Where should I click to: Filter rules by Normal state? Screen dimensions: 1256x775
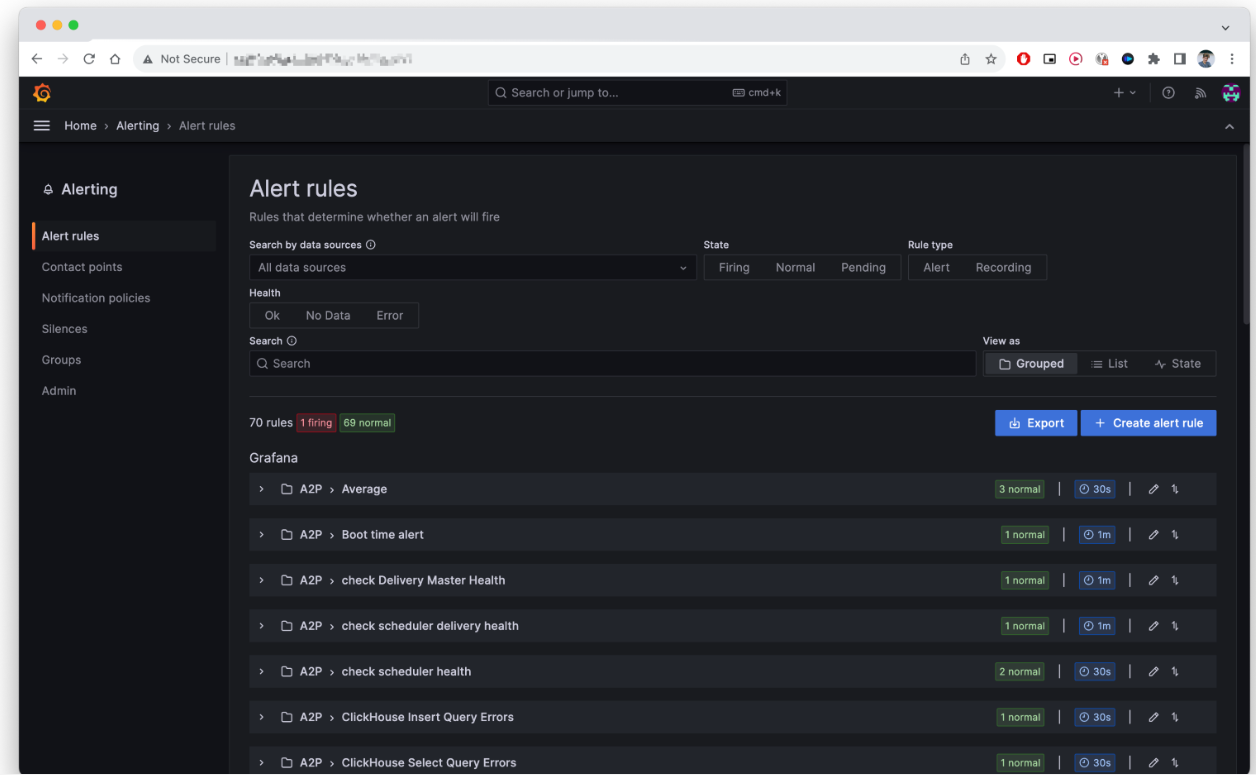click(x=795, y=267)
